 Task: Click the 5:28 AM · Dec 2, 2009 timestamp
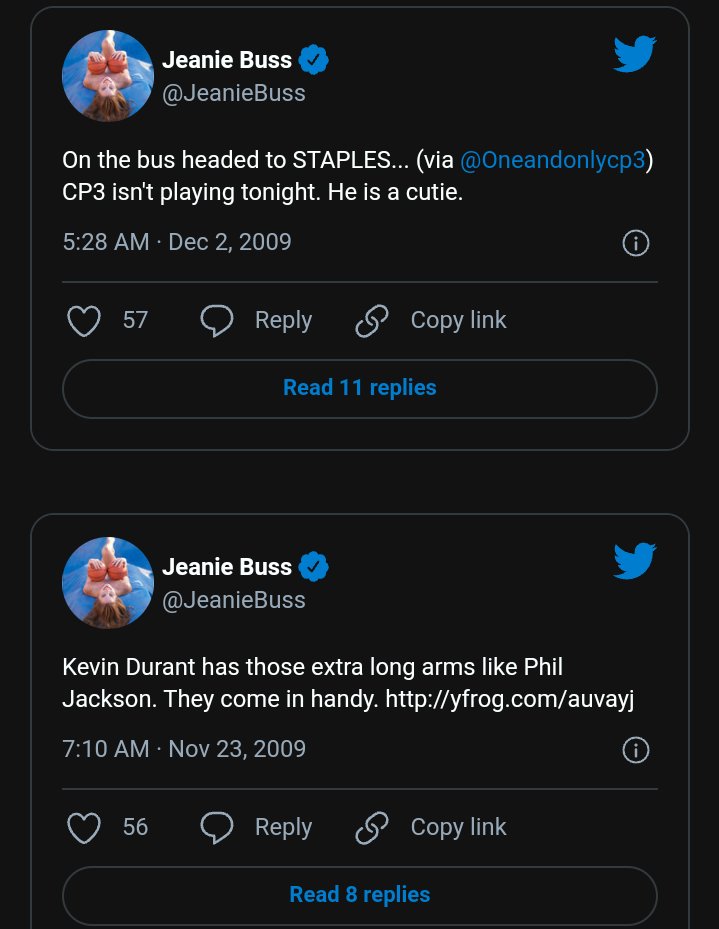(x=177, y=242)
